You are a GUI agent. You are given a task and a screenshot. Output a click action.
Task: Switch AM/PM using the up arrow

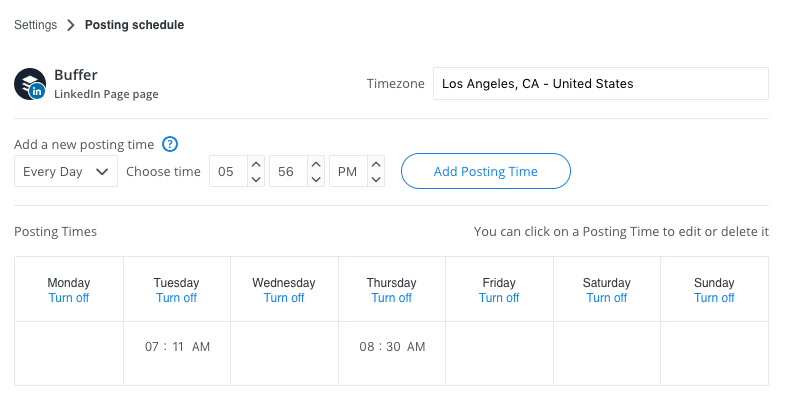[x=376, y=164]
